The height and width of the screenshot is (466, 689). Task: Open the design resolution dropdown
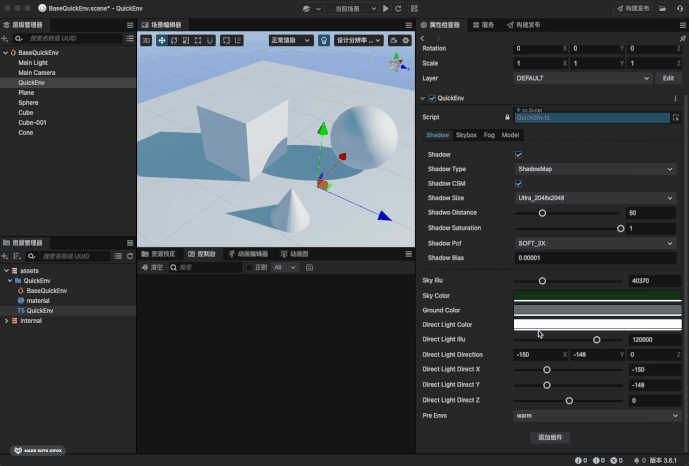click(x=359, y=40)
